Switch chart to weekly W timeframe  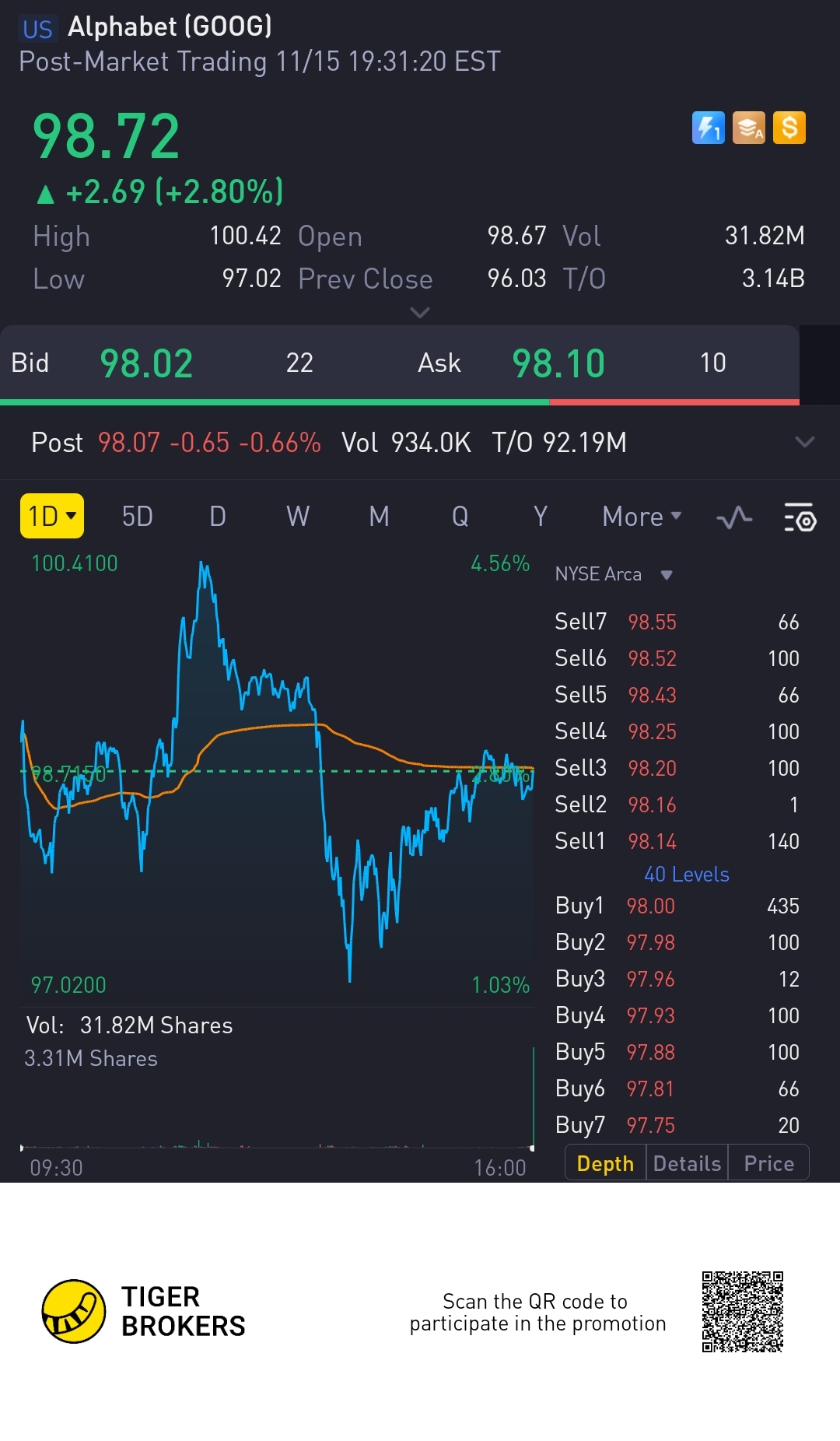(298, 517)
